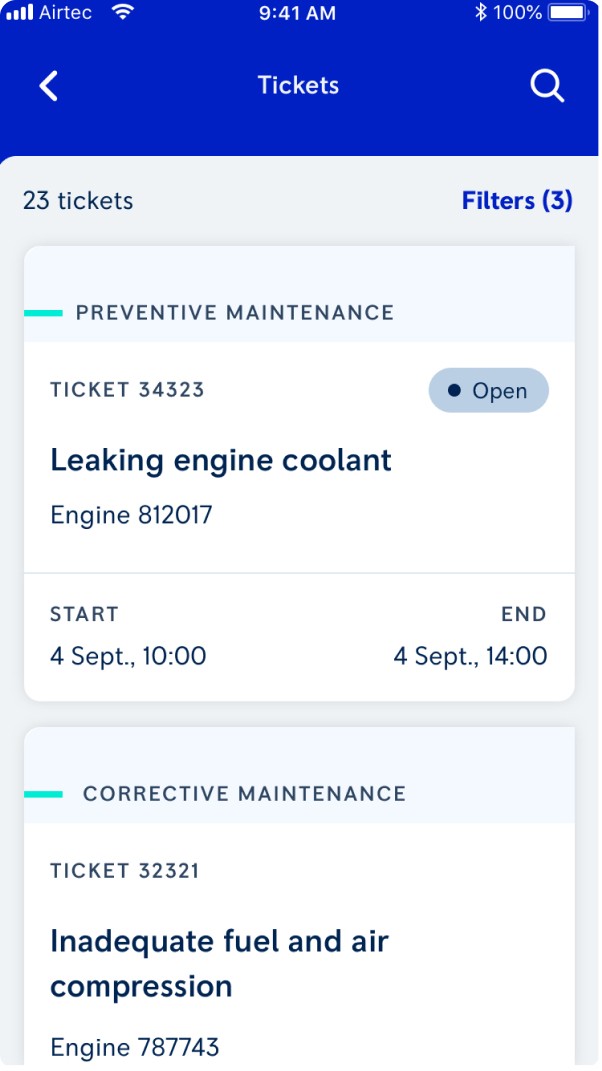Tap Ticket 32321 number label
602x1071 pixels.
(125, 871)
